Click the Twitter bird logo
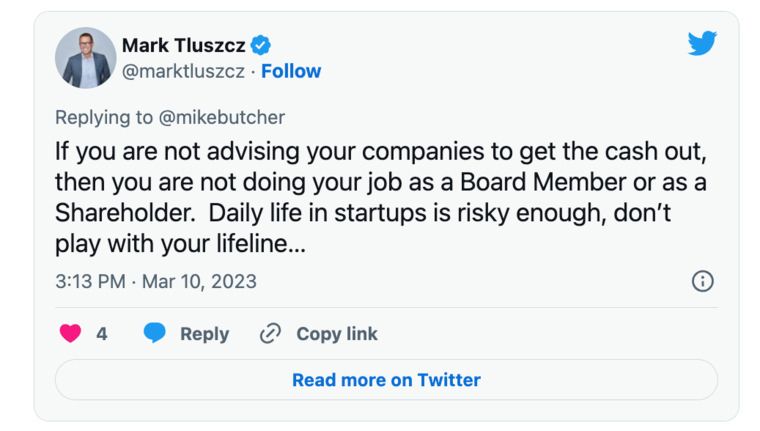 pos(702,43)
